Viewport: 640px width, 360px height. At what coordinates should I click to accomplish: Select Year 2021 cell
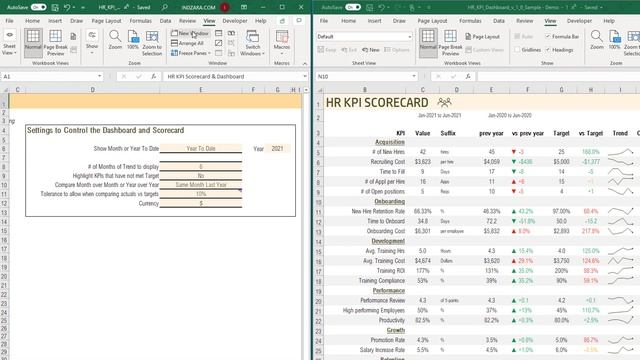pos(277,149)
